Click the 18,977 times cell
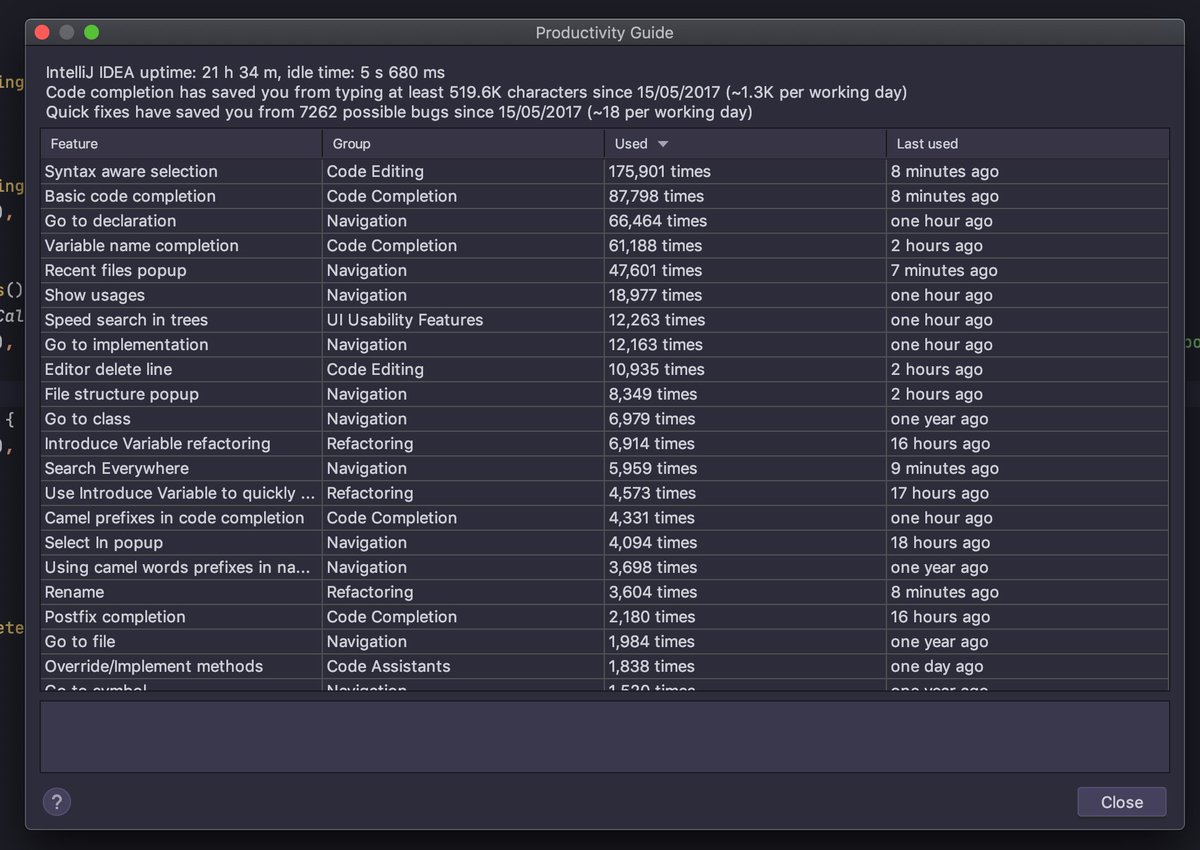Image resolution: width=1200 pixels, height=850 pixels. pyautogui.click(x=745, y=295)
